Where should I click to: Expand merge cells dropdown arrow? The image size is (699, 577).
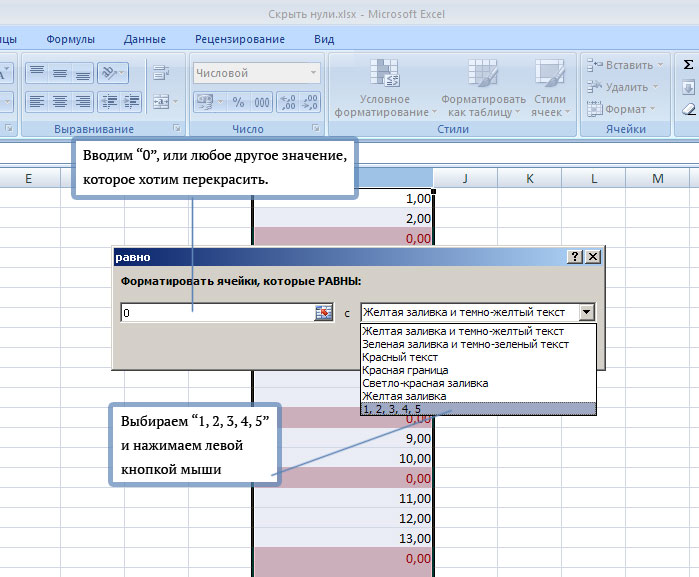click(175, 102)
